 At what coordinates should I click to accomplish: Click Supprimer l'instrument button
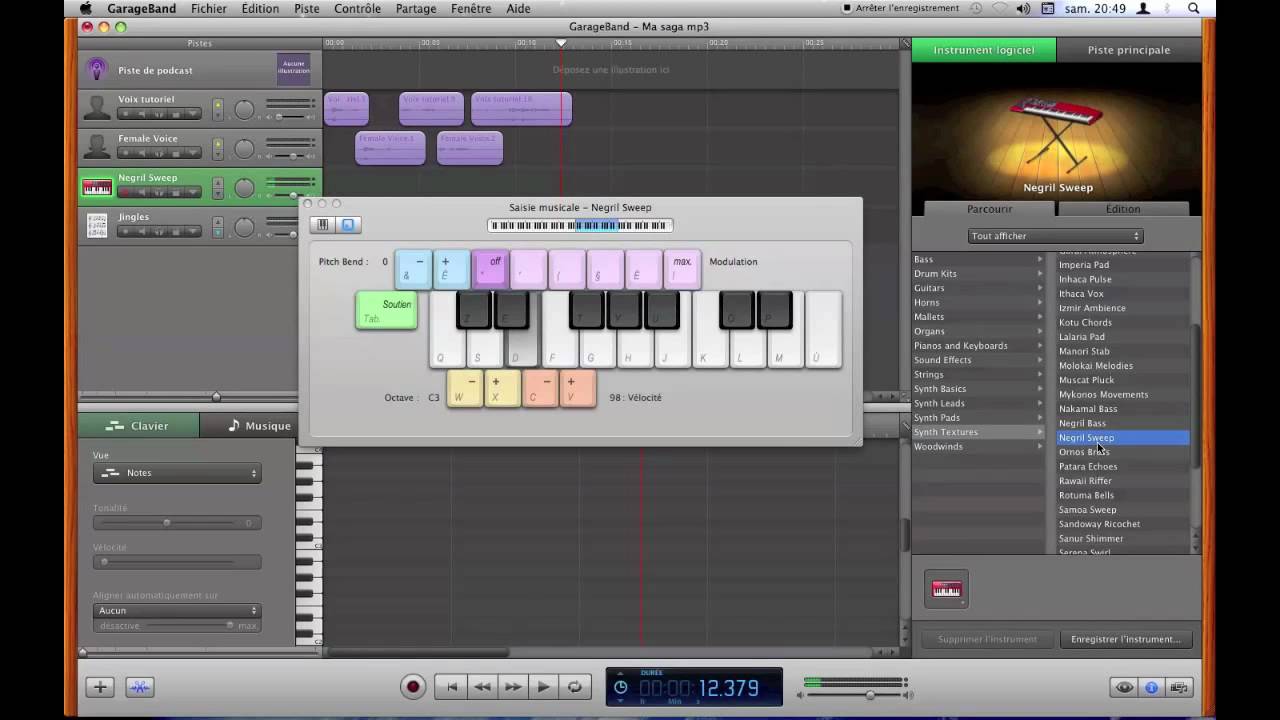coord(986,639)
